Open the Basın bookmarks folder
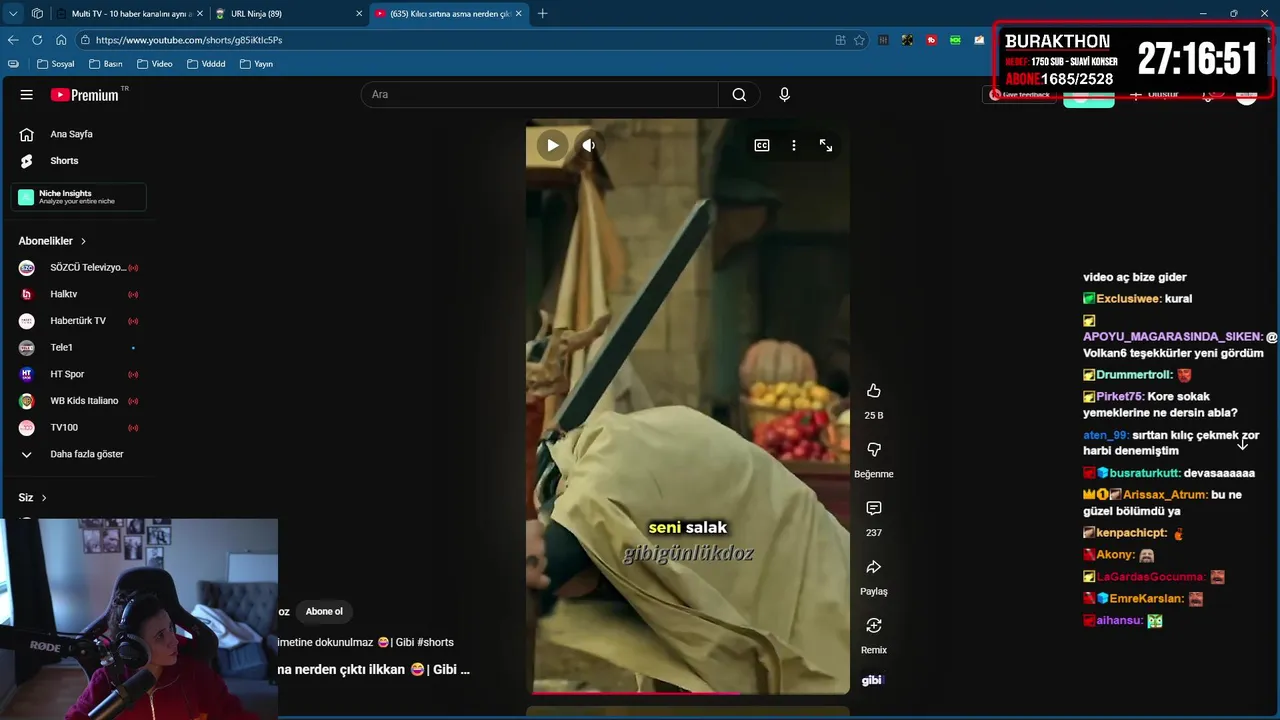The height and width of the screenshot is (720, 1280). pos(106,64)
